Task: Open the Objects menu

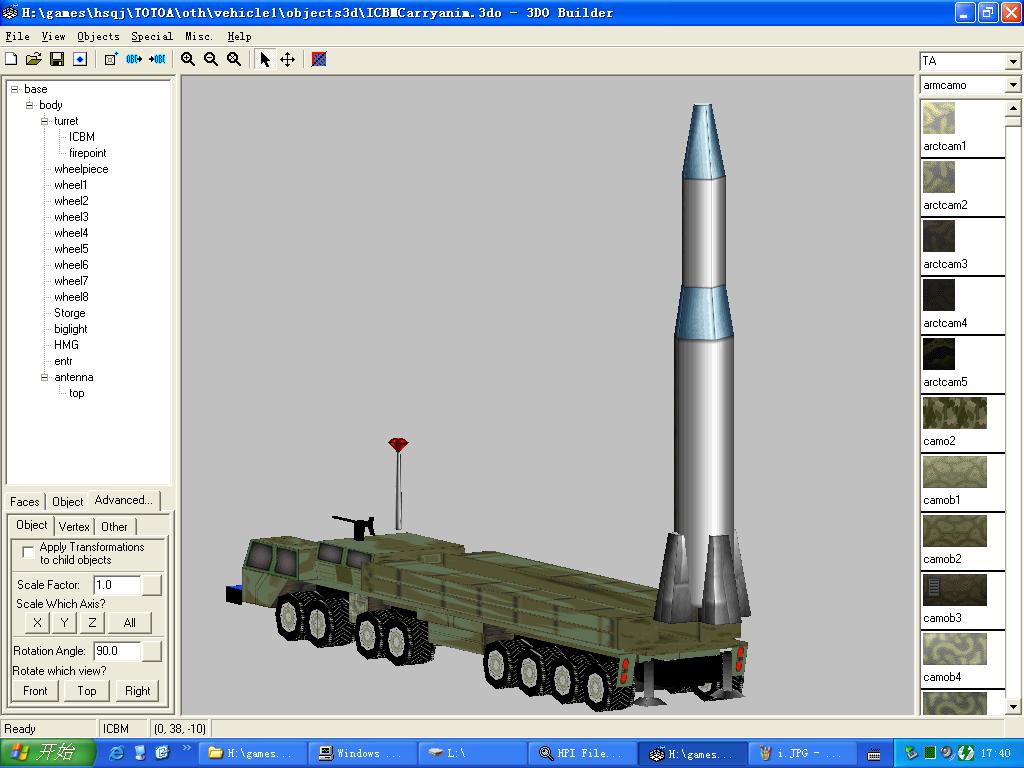Action: click(x=98, y=36)
